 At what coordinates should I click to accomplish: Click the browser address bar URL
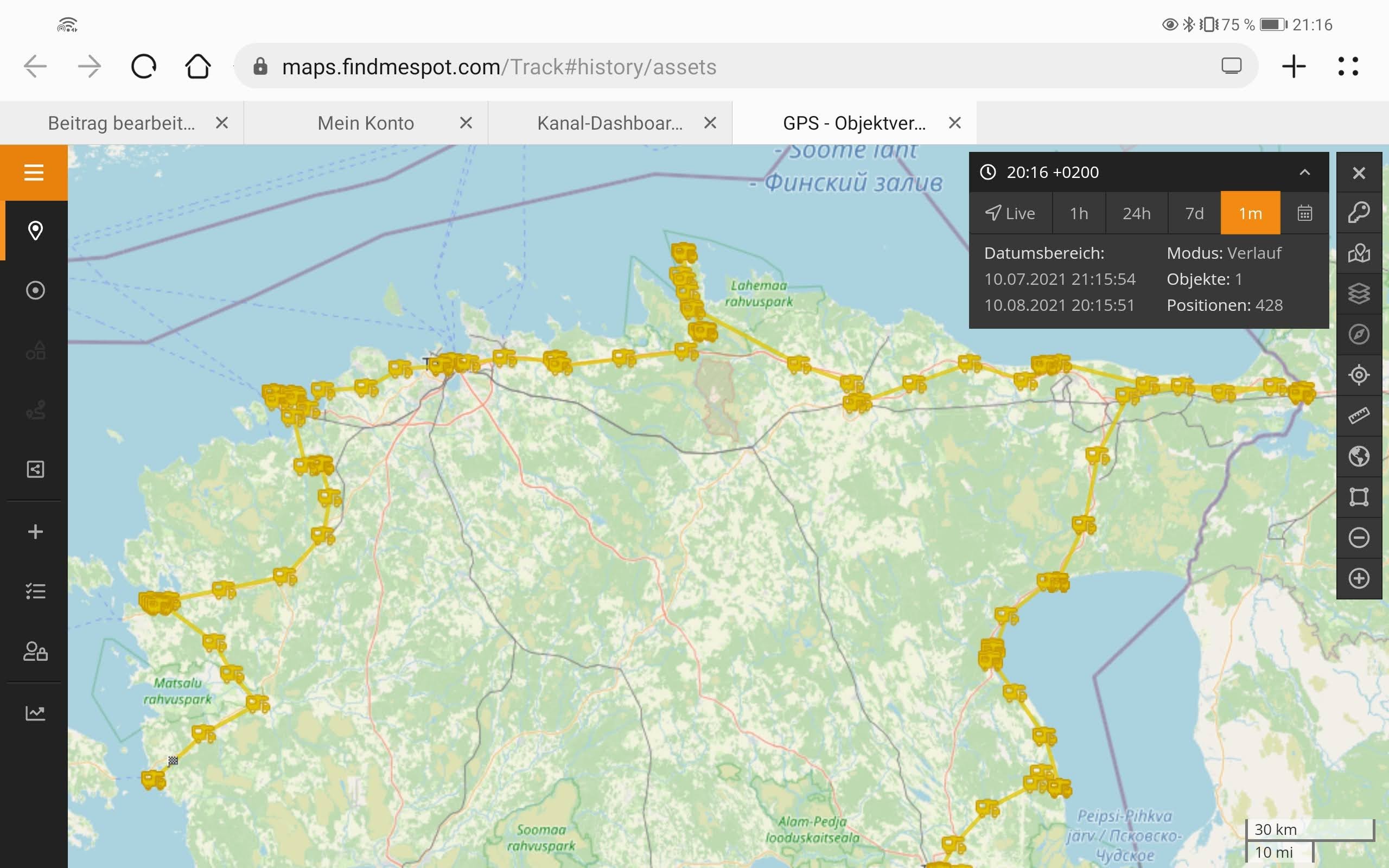(498, 67)
